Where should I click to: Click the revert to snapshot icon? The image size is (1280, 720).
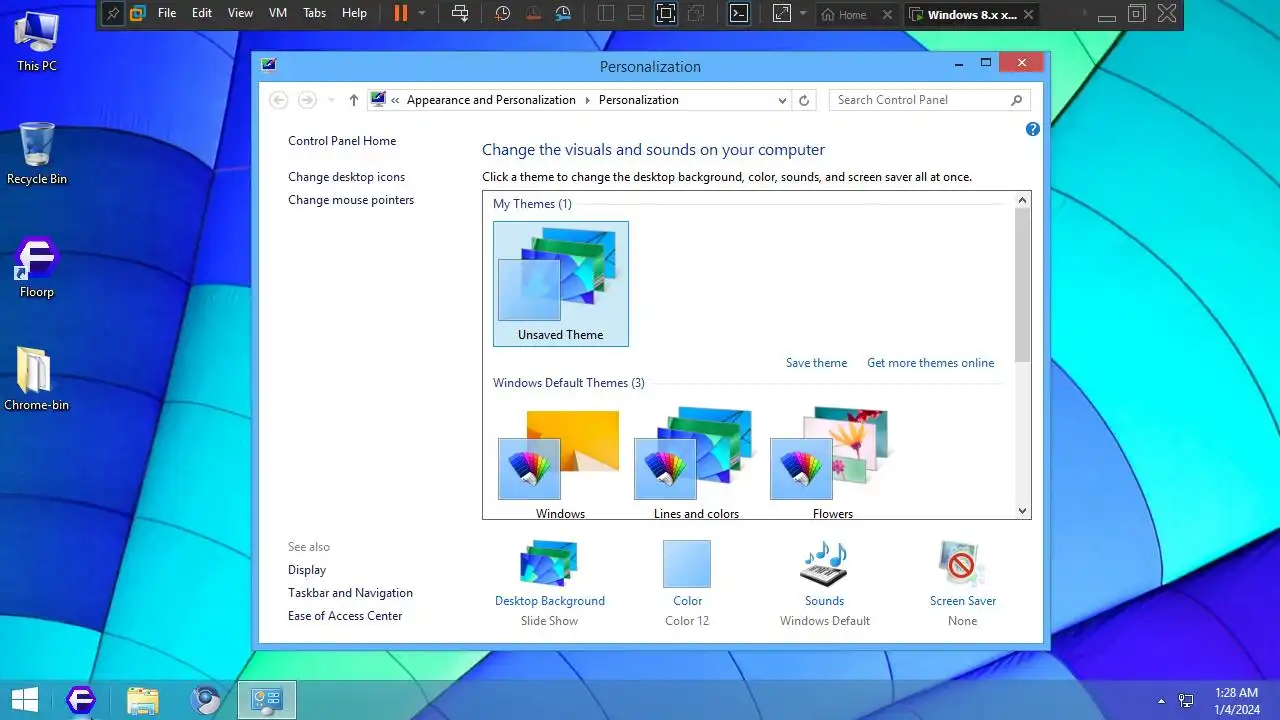coord(533,14)
